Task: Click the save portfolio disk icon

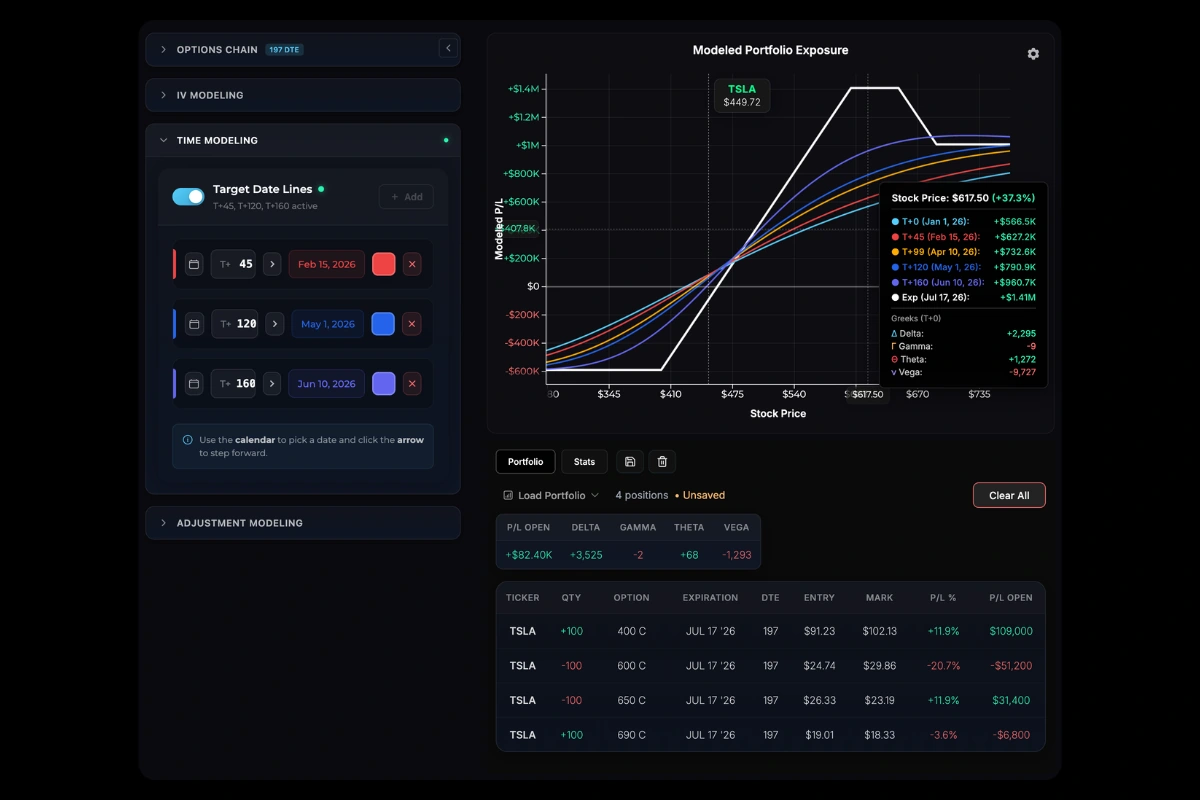Action: pos(630,462)
